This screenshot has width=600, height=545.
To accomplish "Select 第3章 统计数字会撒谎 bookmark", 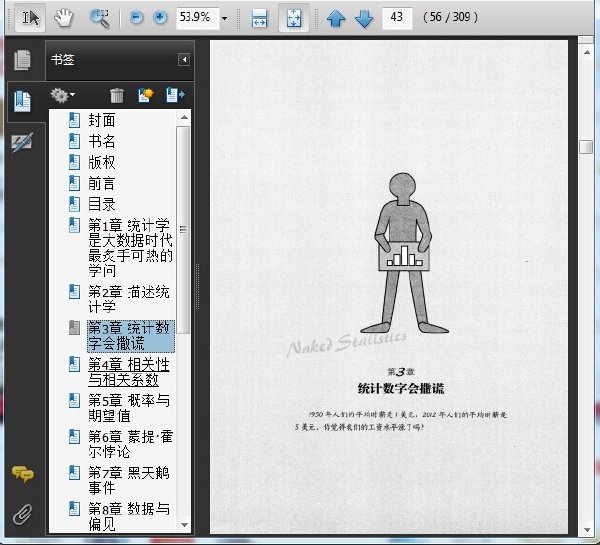I will click(x=130, y=336).
